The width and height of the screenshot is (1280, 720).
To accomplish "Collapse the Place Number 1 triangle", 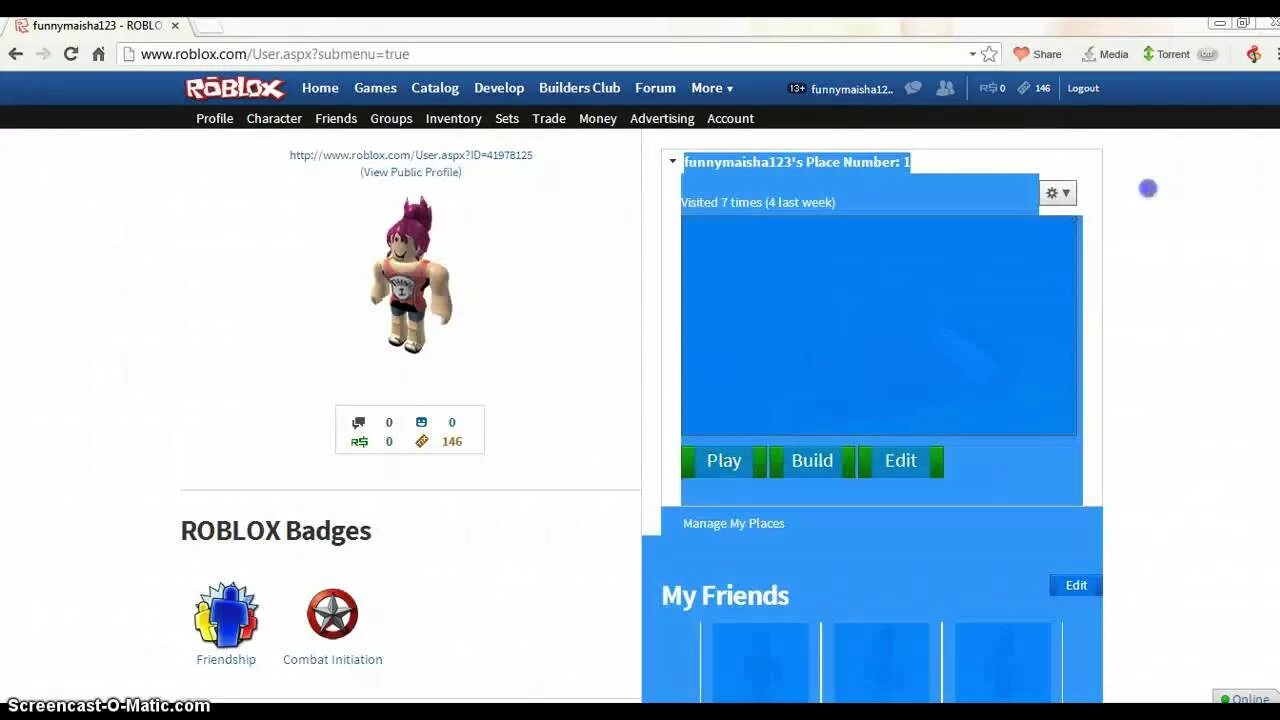I will point(673,162).
